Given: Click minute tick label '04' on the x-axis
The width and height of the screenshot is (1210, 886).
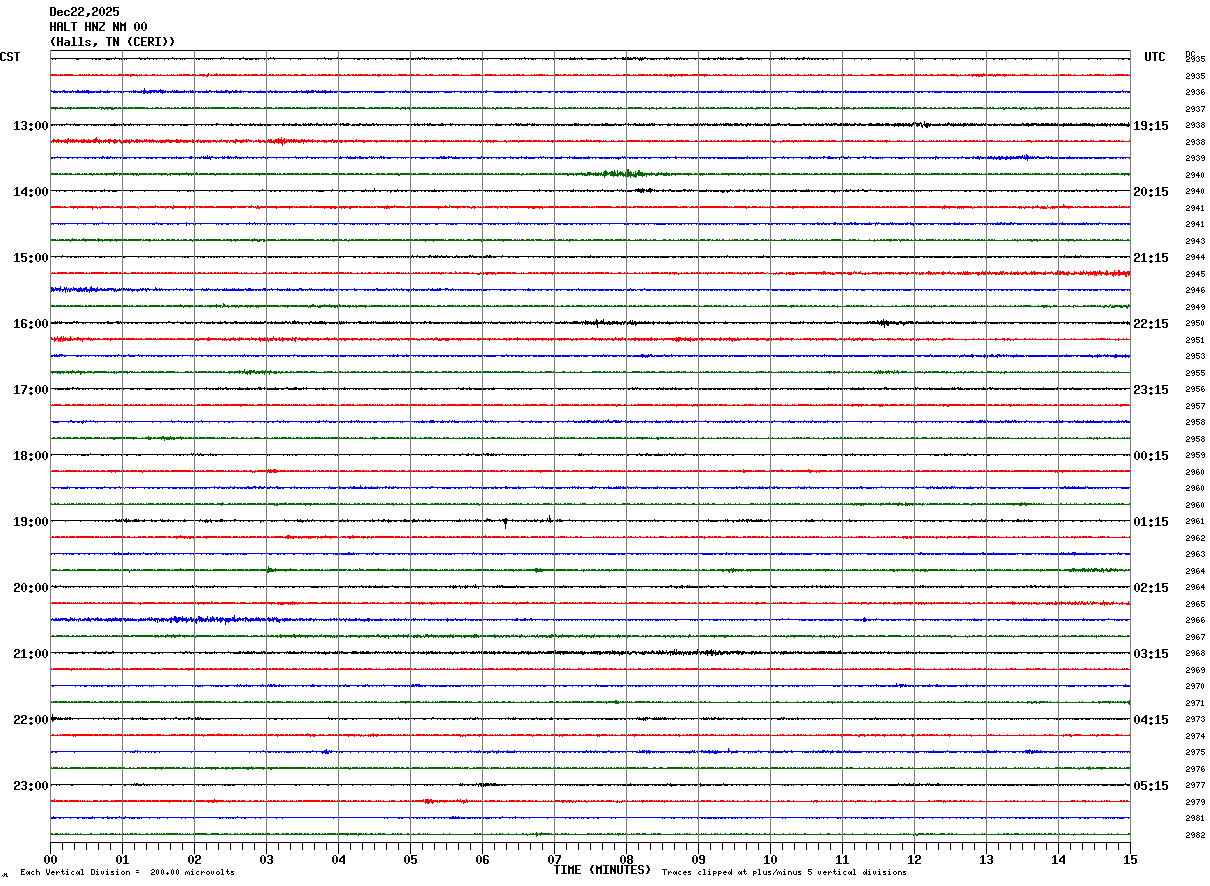Looking at the screenshot, I should pos(339,859).
